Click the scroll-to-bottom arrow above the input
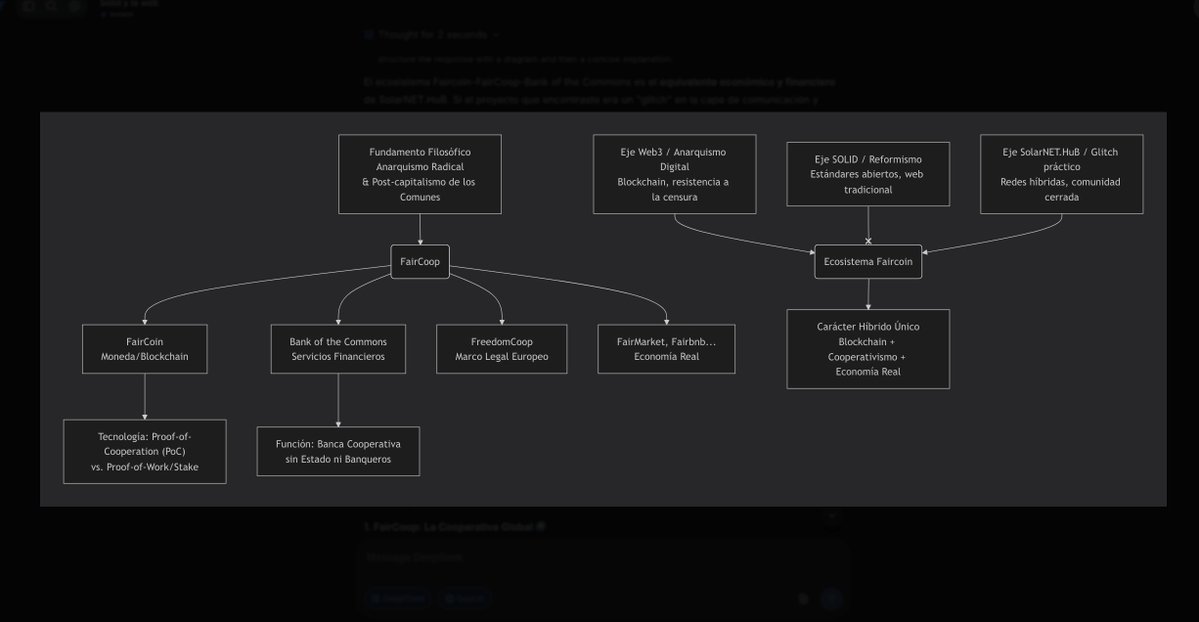Image resolution: width=1199 pixels, height=622 pixels. pos(831,516)
